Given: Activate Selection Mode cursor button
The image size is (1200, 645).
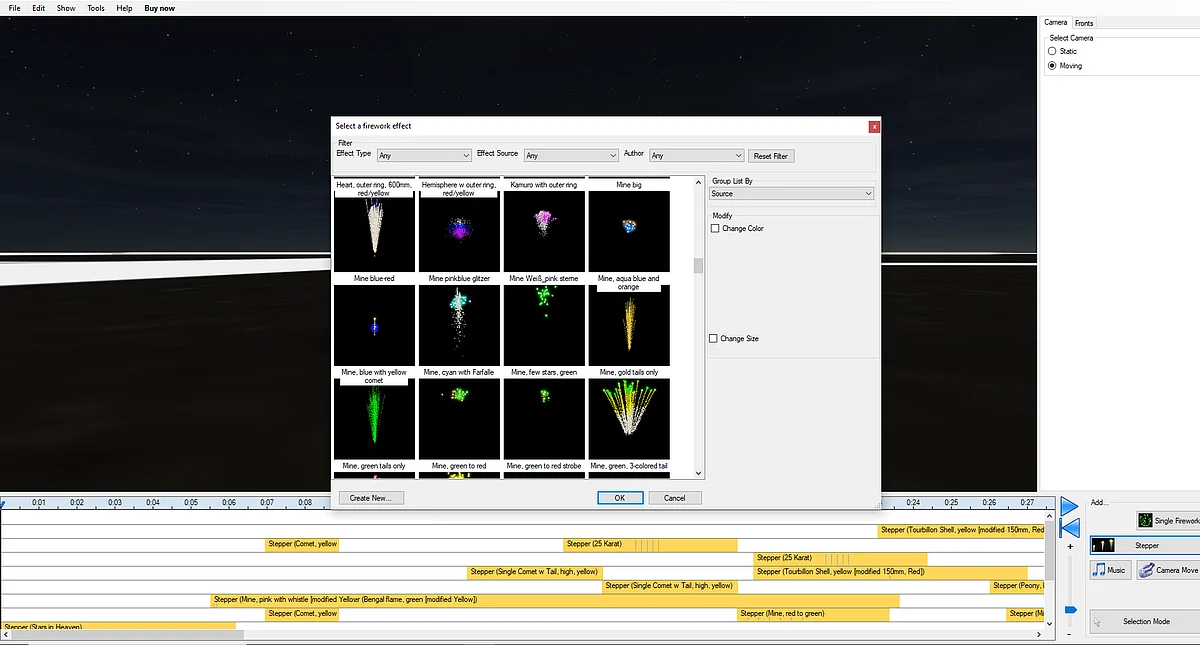Looking at the screenshot, I should tap(1144, 621).
